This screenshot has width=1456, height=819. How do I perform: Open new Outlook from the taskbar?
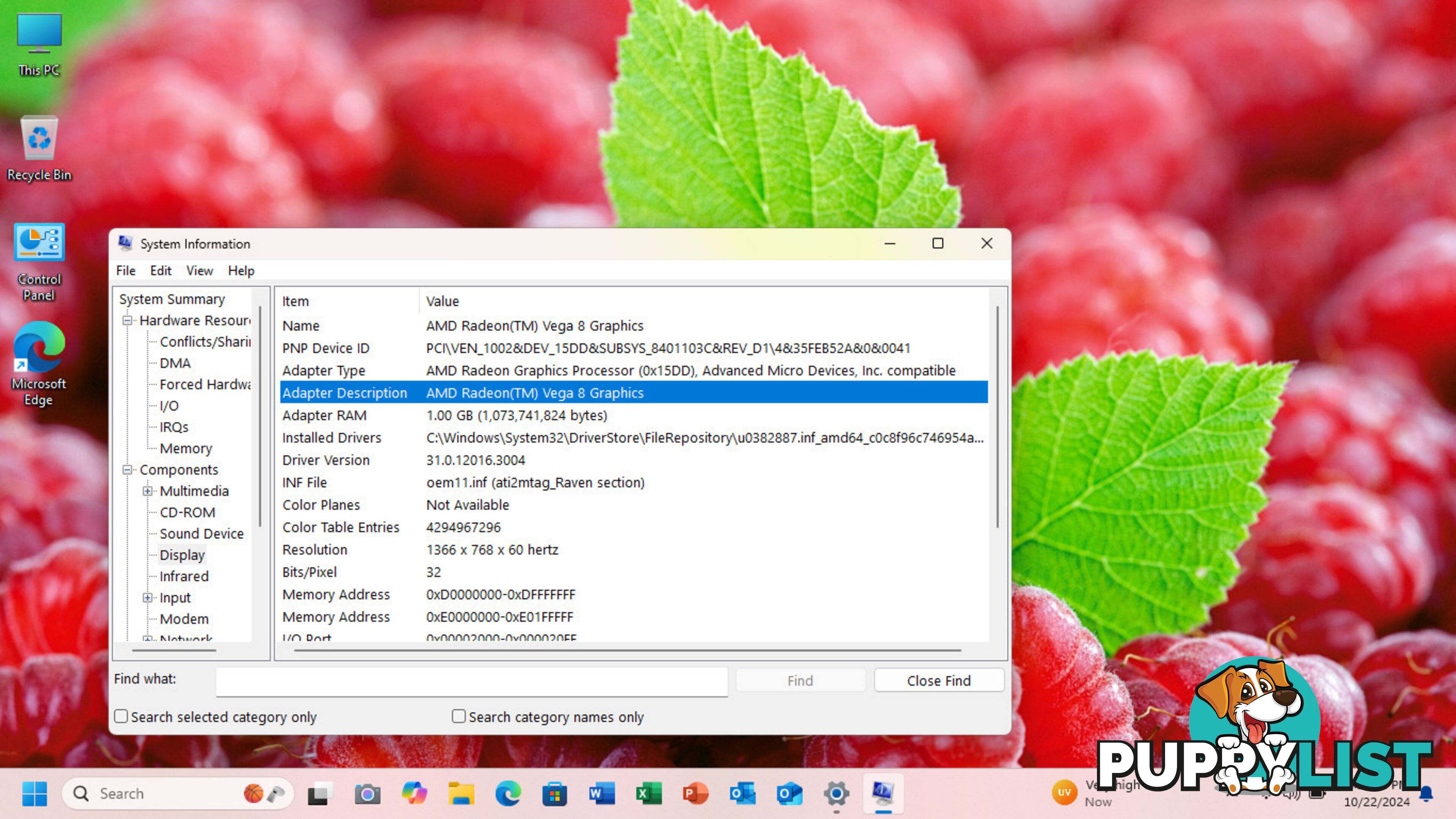coord(789,794)
